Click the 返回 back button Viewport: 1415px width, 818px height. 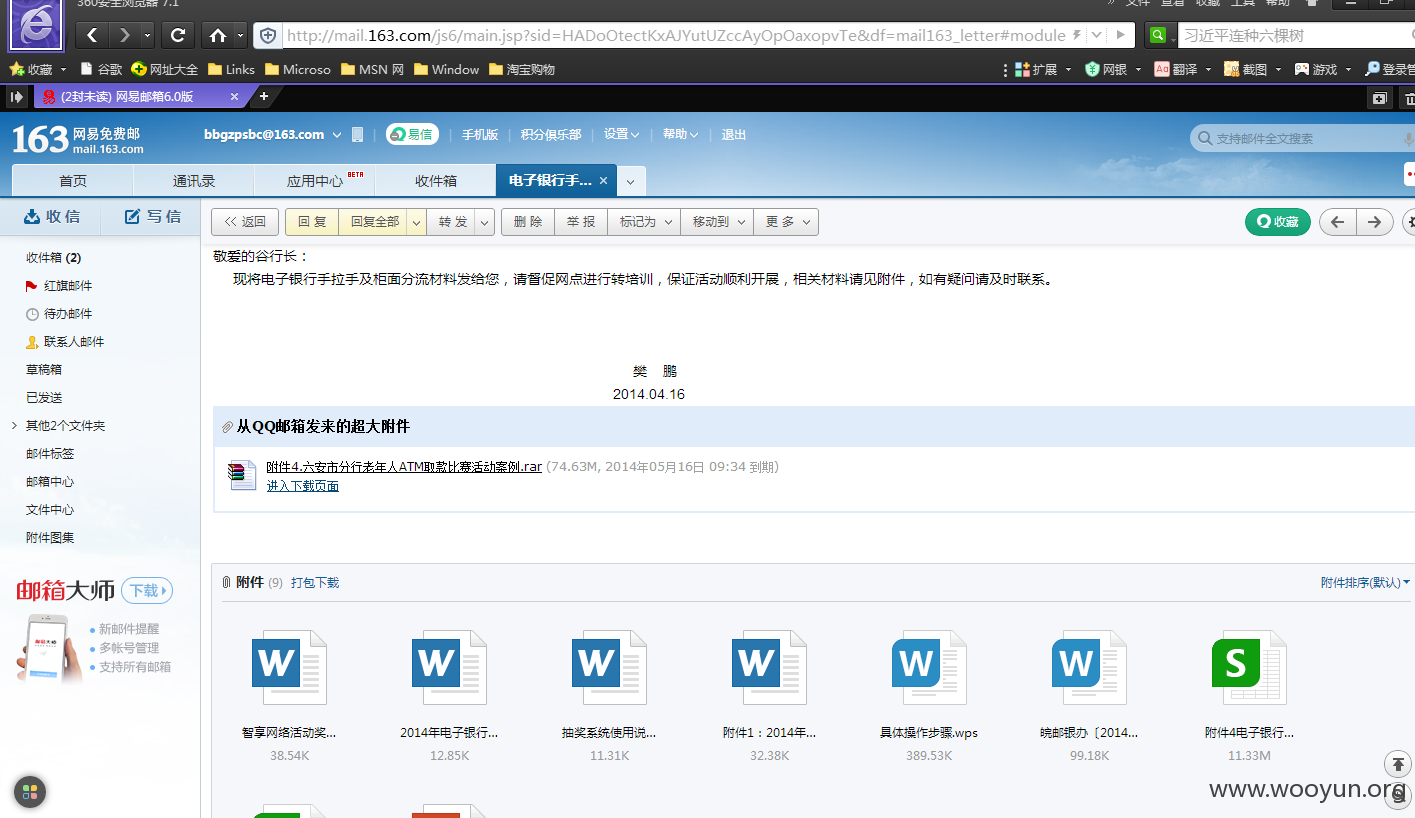(245, 222)
